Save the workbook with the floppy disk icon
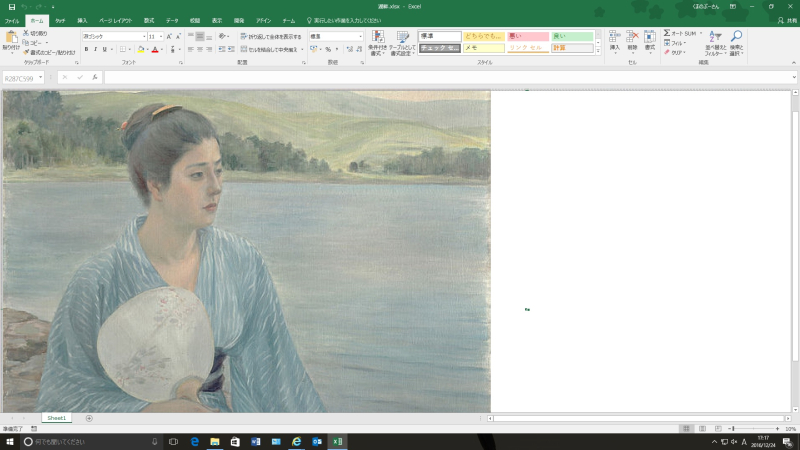800x450 pixels. [11, 7]
